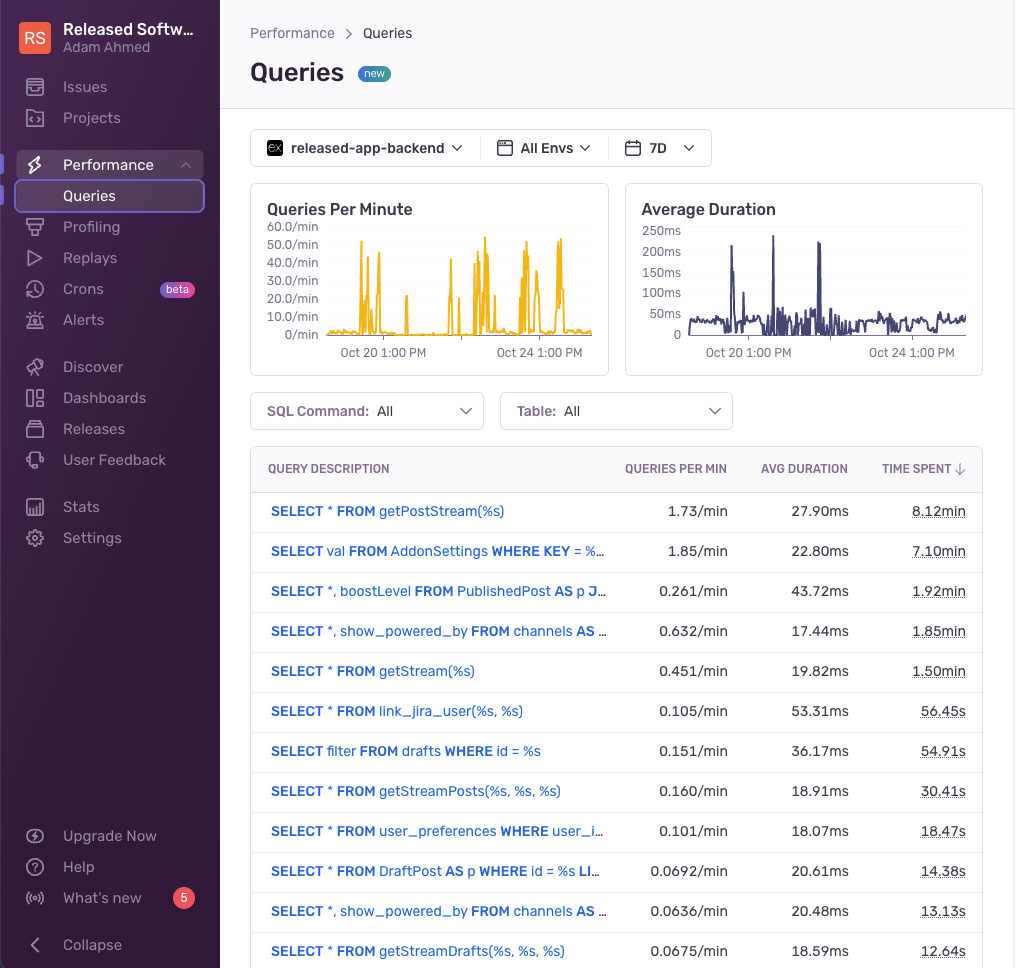Open Settings using the gear icon
This screenshot has height=968, width=1016.
click(x=36, y=537)
